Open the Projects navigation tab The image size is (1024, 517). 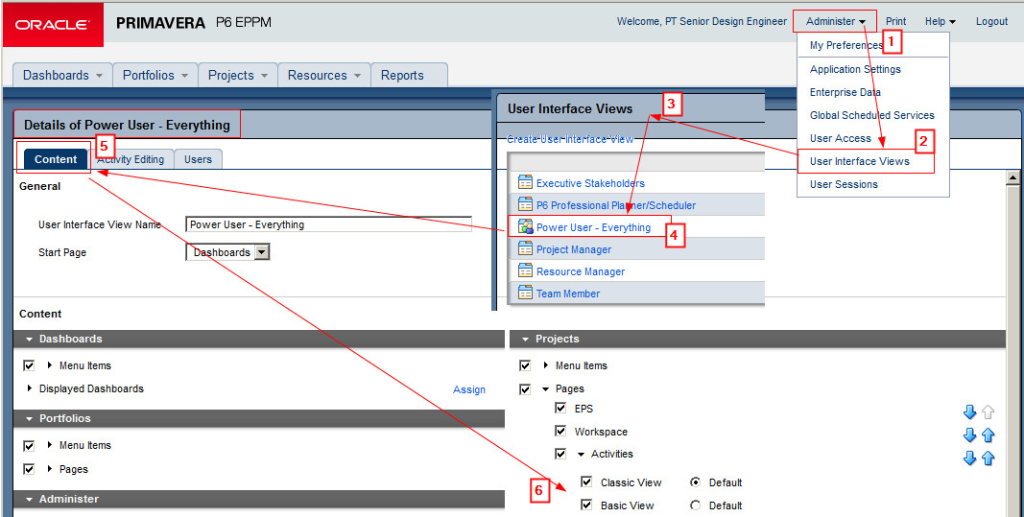(238, 75)
